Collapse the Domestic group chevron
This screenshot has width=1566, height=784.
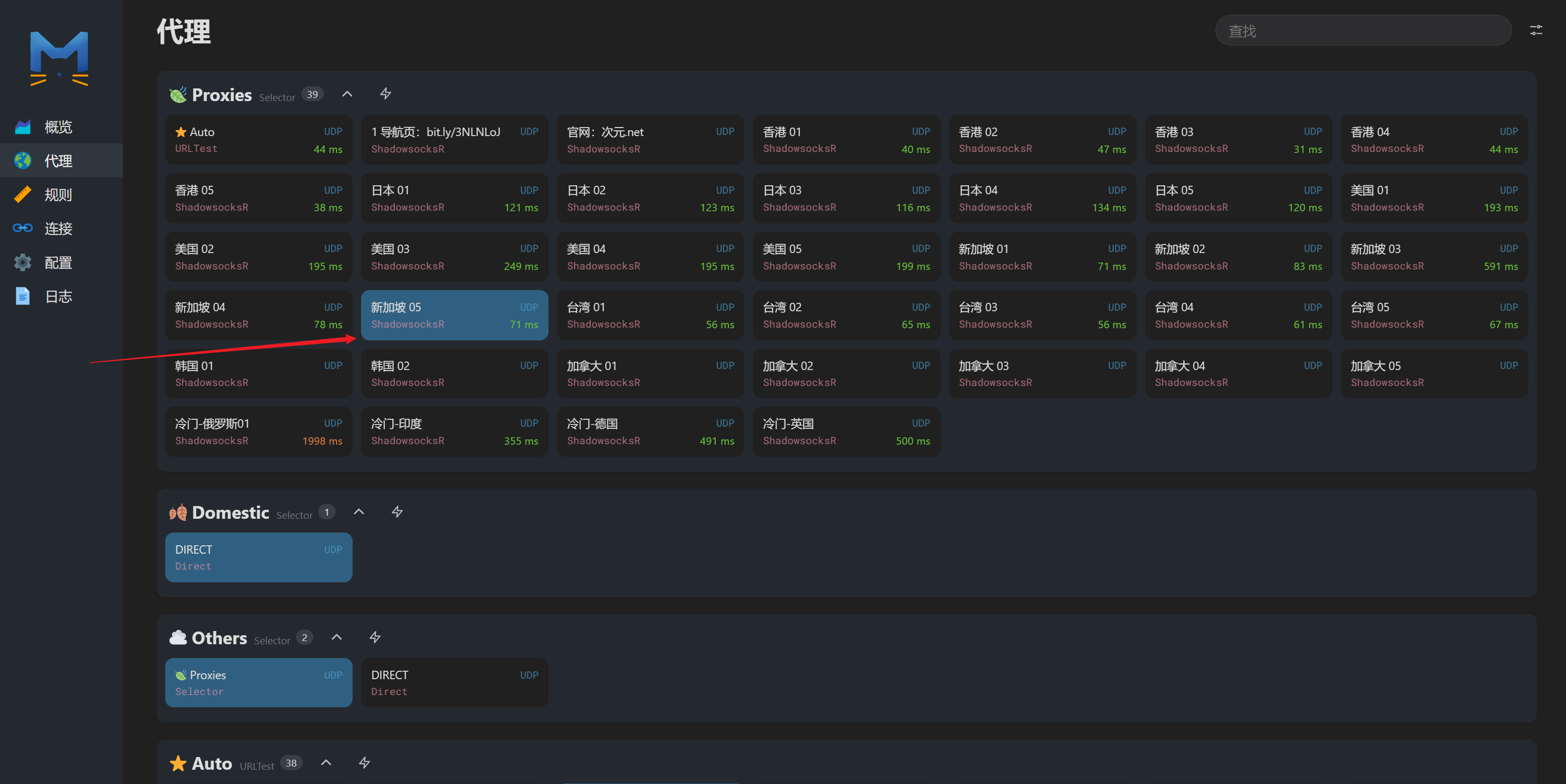[x=358, y=512]
